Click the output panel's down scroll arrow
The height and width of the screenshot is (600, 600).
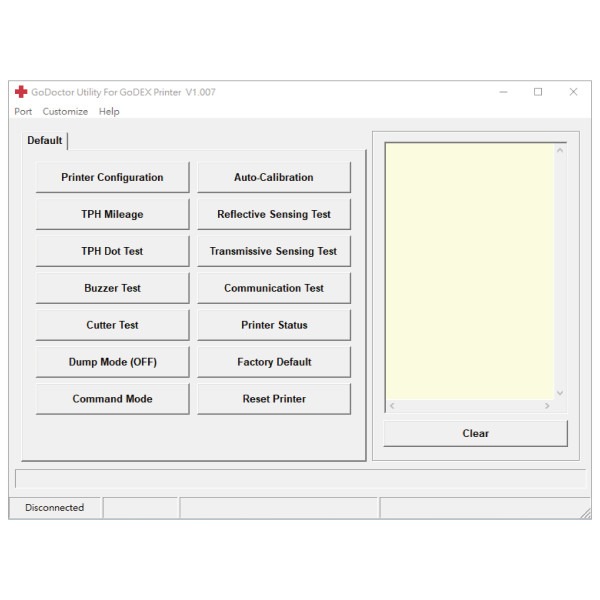pos(559,393)
